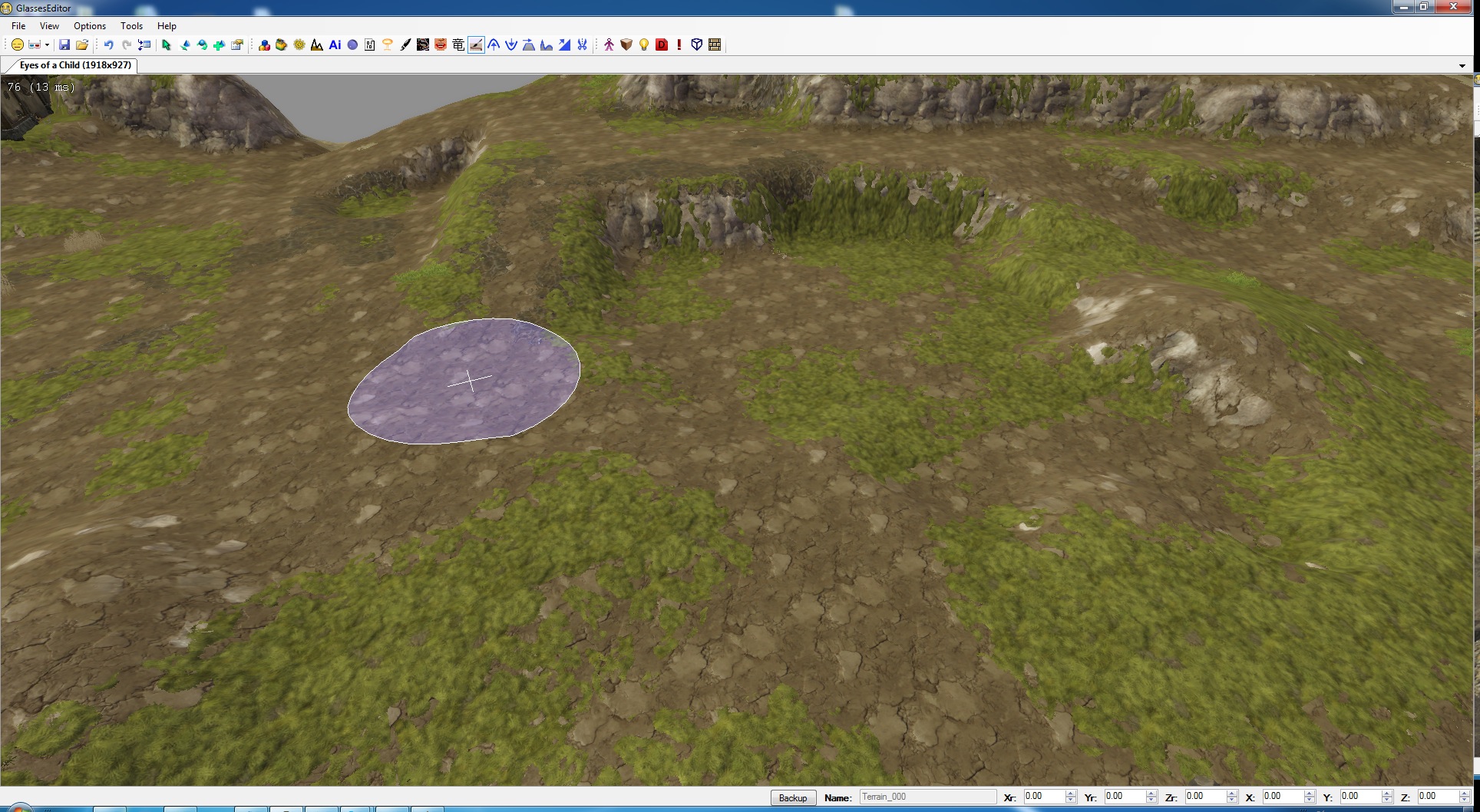This screenshot has height=812, width=1480.
Task: Click the Backup button
Action: (792, 797)
